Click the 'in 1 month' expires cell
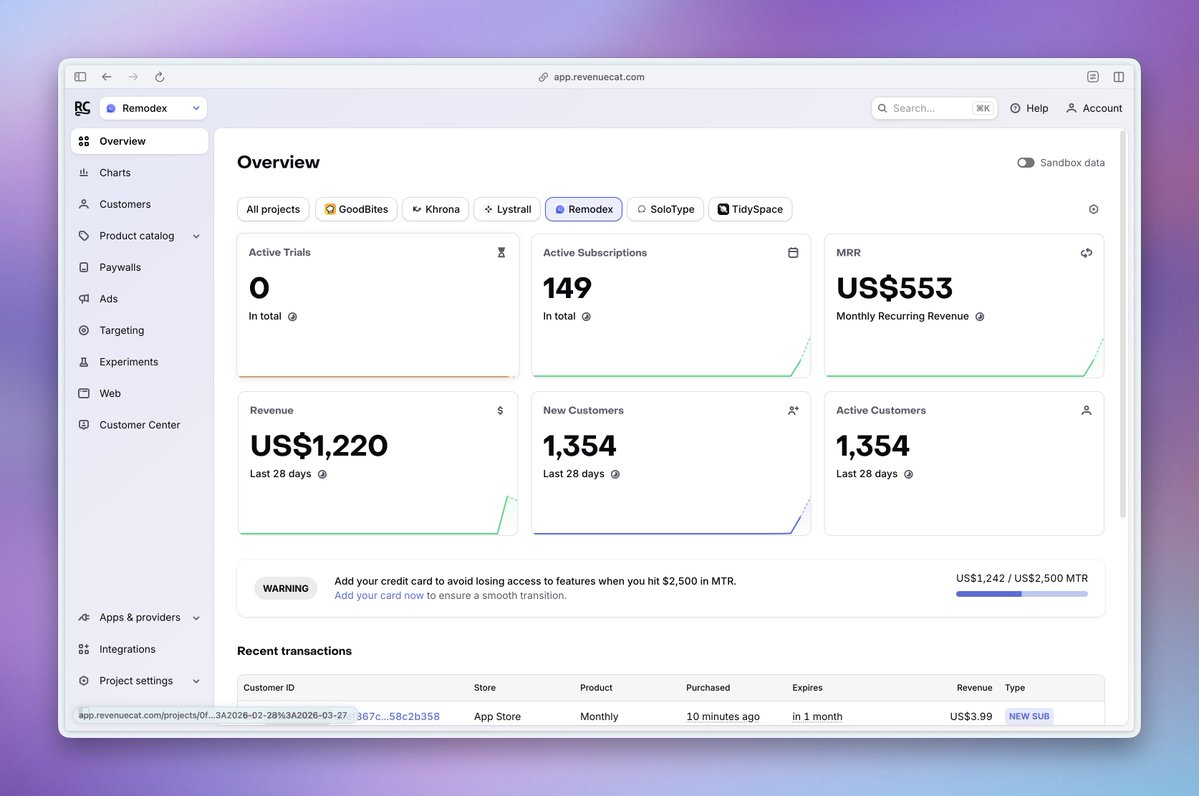Screen dimensions: 1199x796 coord(817,716)
